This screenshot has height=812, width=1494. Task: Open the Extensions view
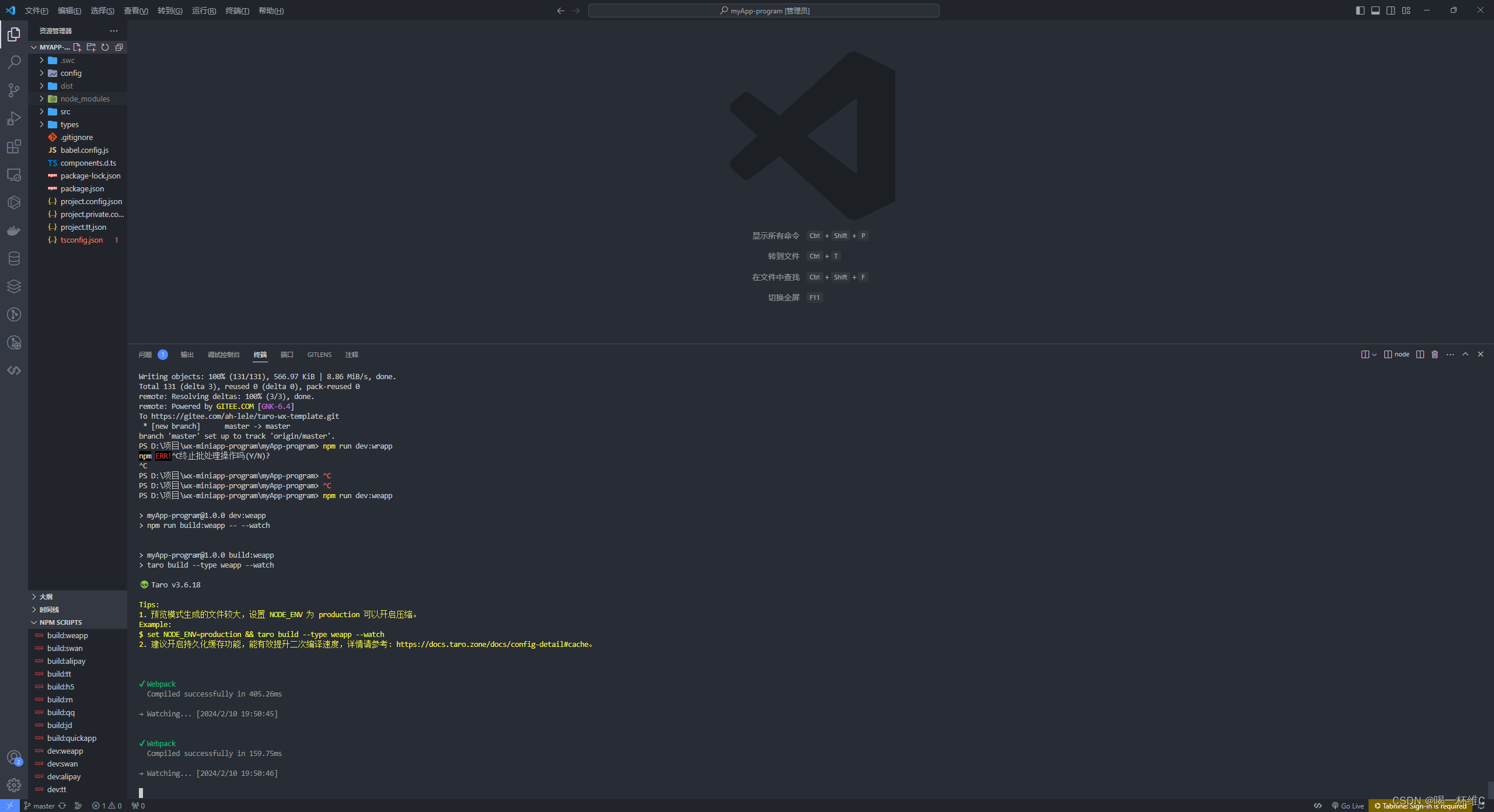pos(14,146)
